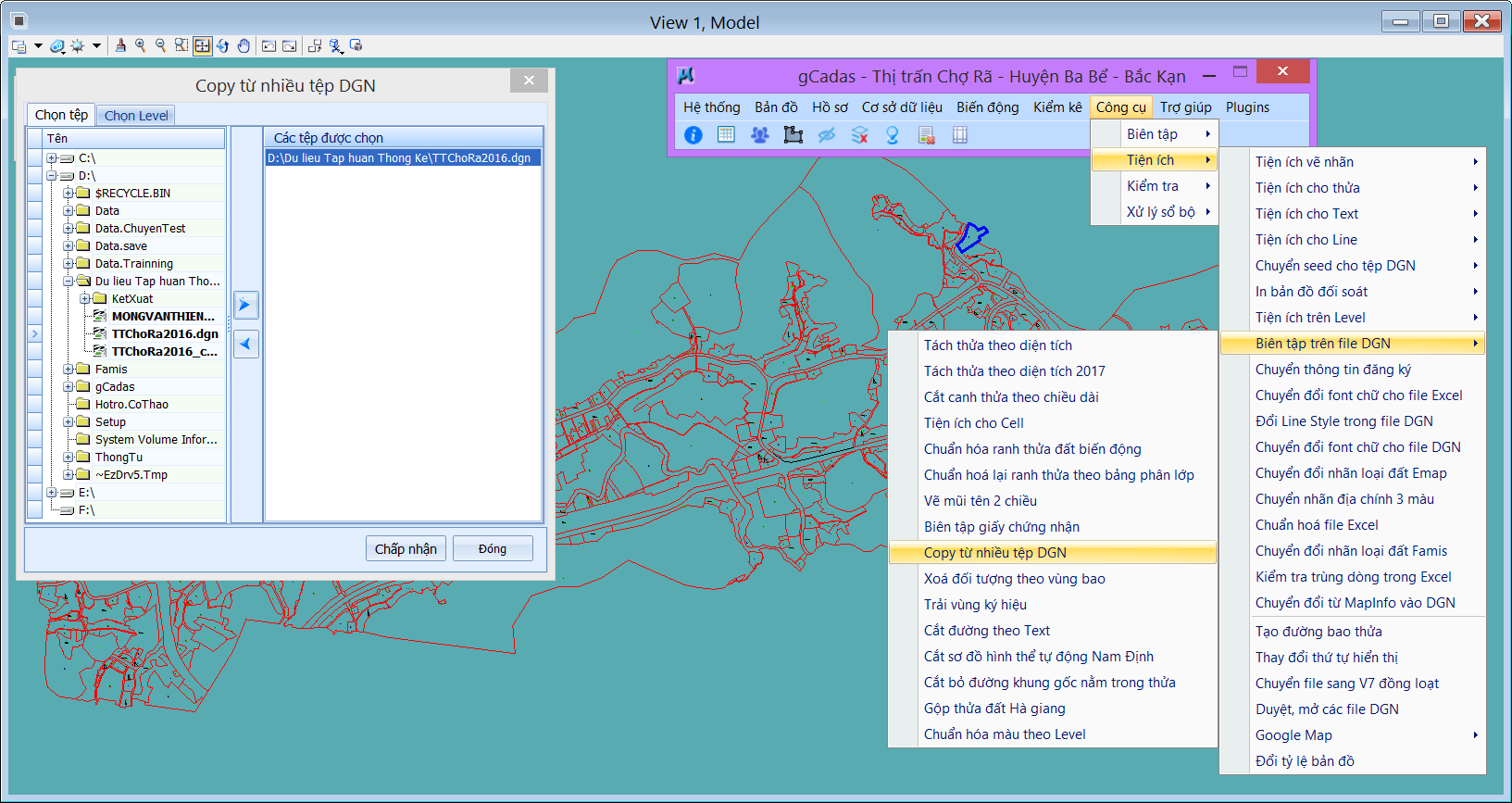Click the blue information icon in gCadas
1512x803 pixels.
point(693,135)
